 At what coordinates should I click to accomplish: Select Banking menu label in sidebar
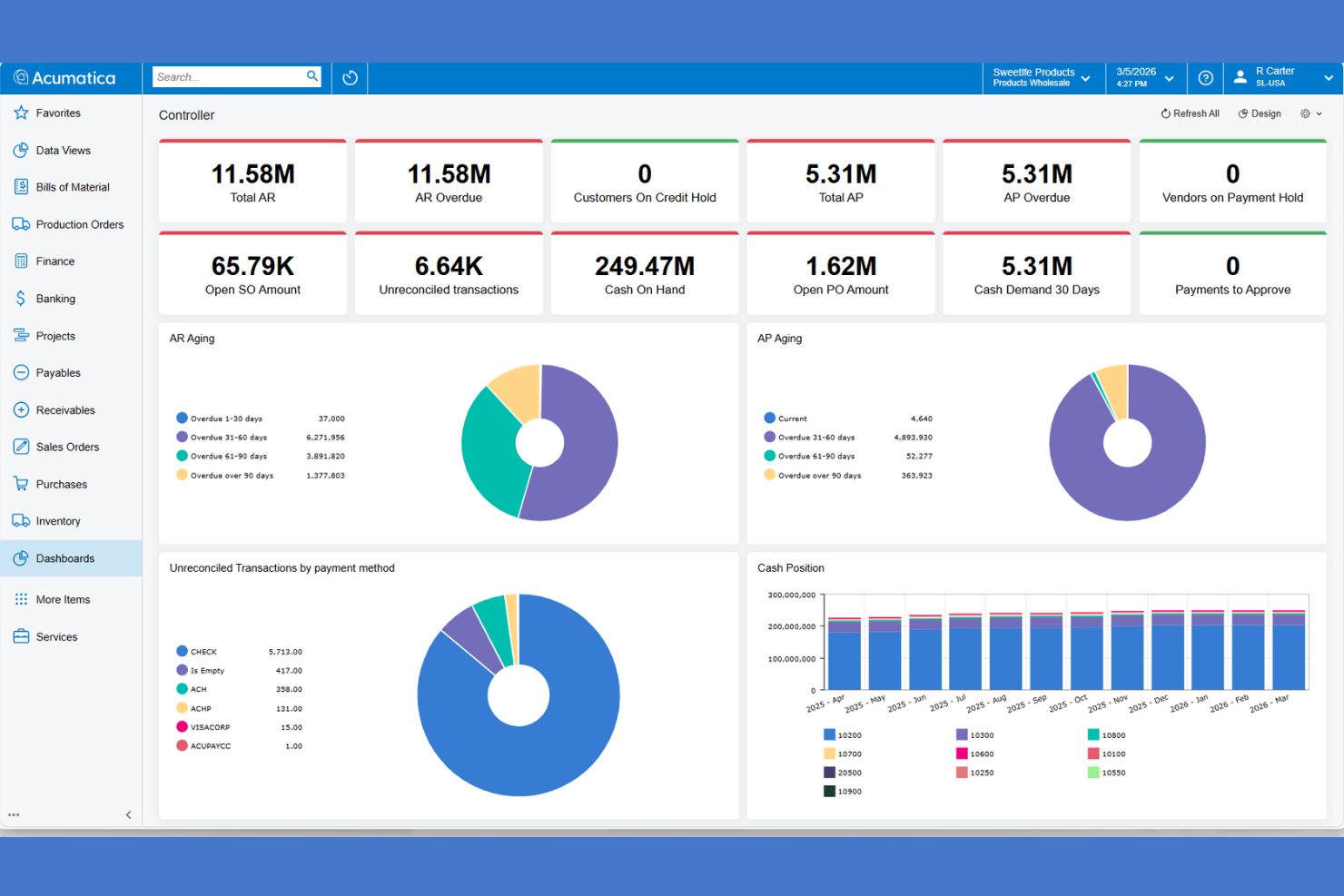(55, 299)
